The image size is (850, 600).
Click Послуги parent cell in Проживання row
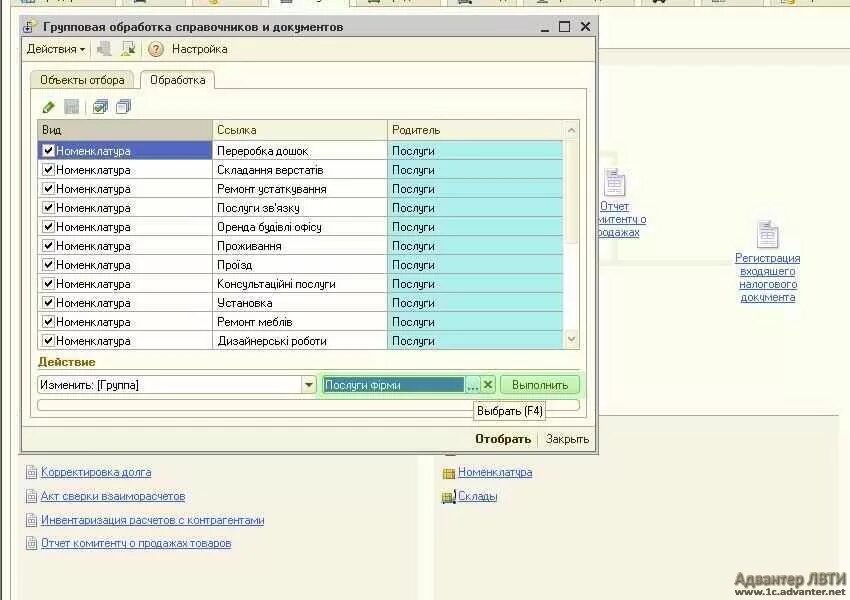coord(475,246)
